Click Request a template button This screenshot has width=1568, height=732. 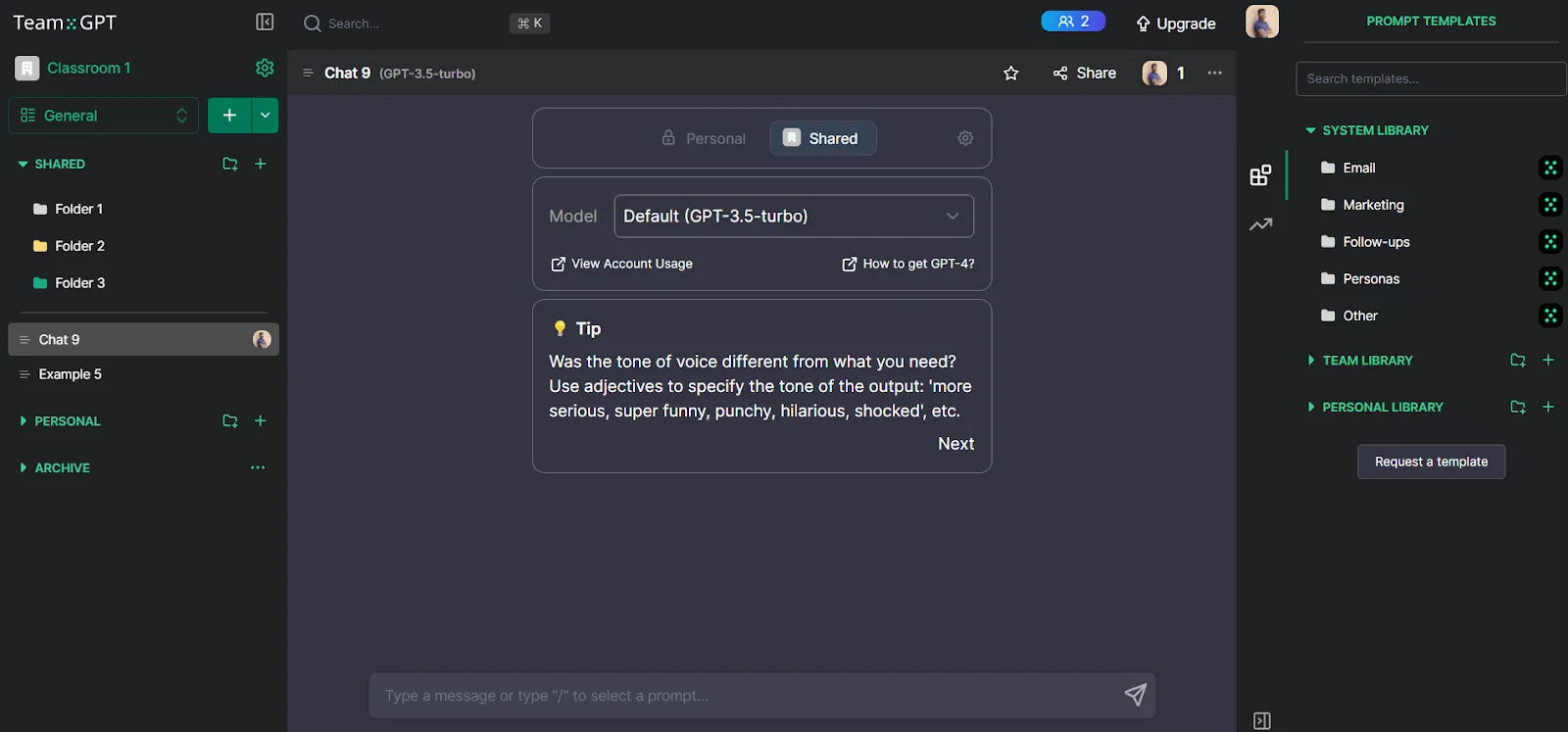pos(1431,462)
